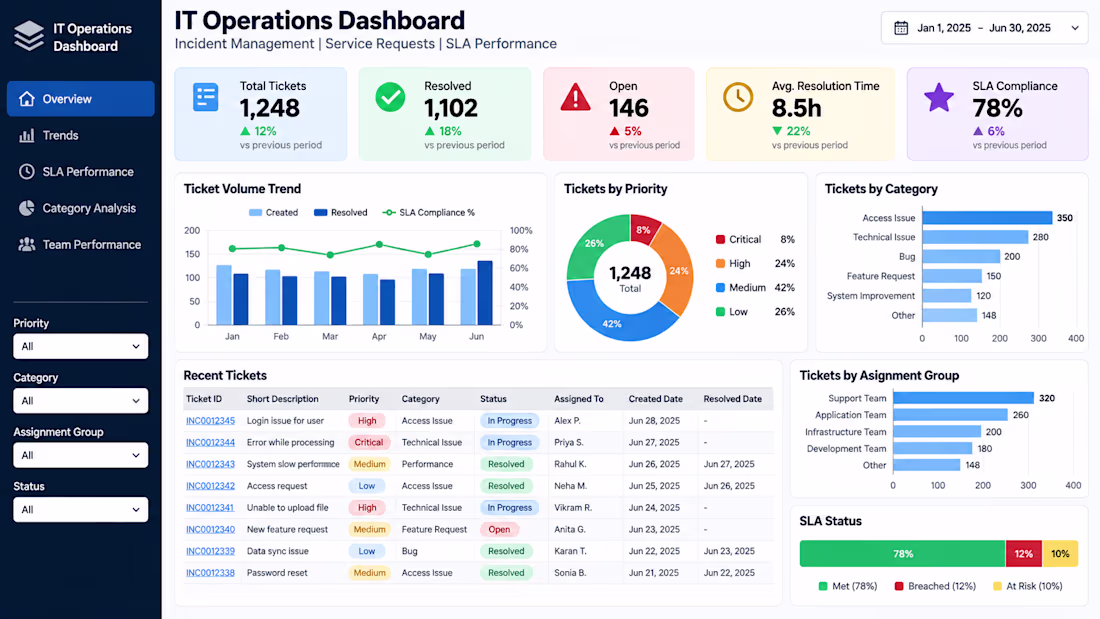This screenshot has width=1100, height=619.
Task: Click the home icon beside Overview
Action: coord(27,99)
